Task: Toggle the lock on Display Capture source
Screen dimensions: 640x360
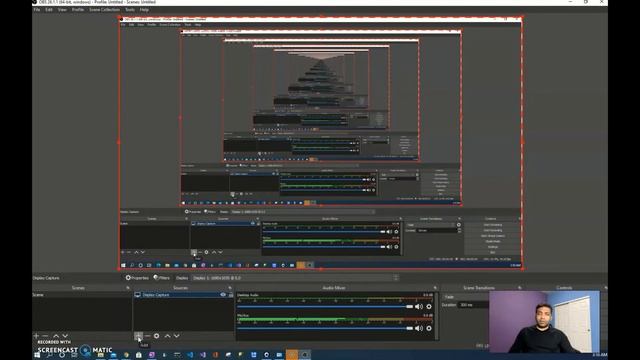Action: (x=231, y=295)
